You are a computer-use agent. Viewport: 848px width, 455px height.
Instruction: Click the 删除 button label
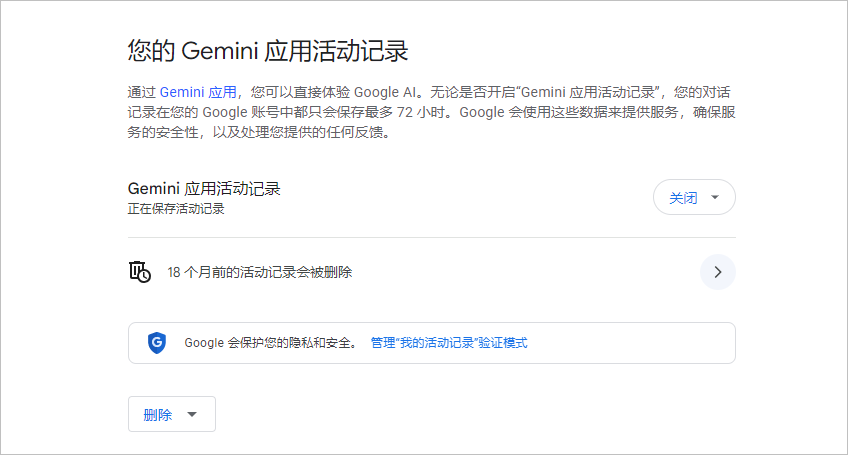pyautogui.click(x=158, y=415)
